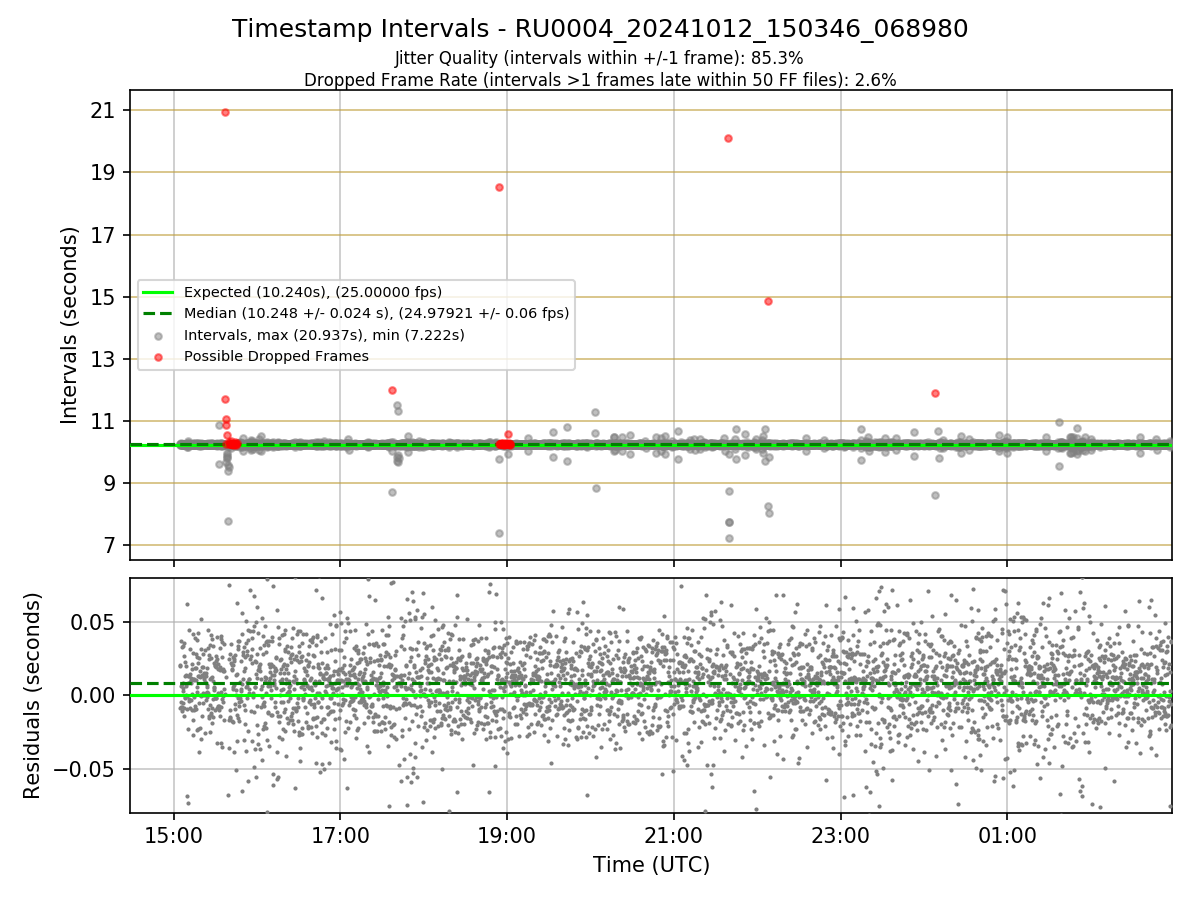Screen dimensions: 1200x900
Task: Click the lowest gray point near 7.2 seconds
Action: pyautogui.click(x=729, y=538)
